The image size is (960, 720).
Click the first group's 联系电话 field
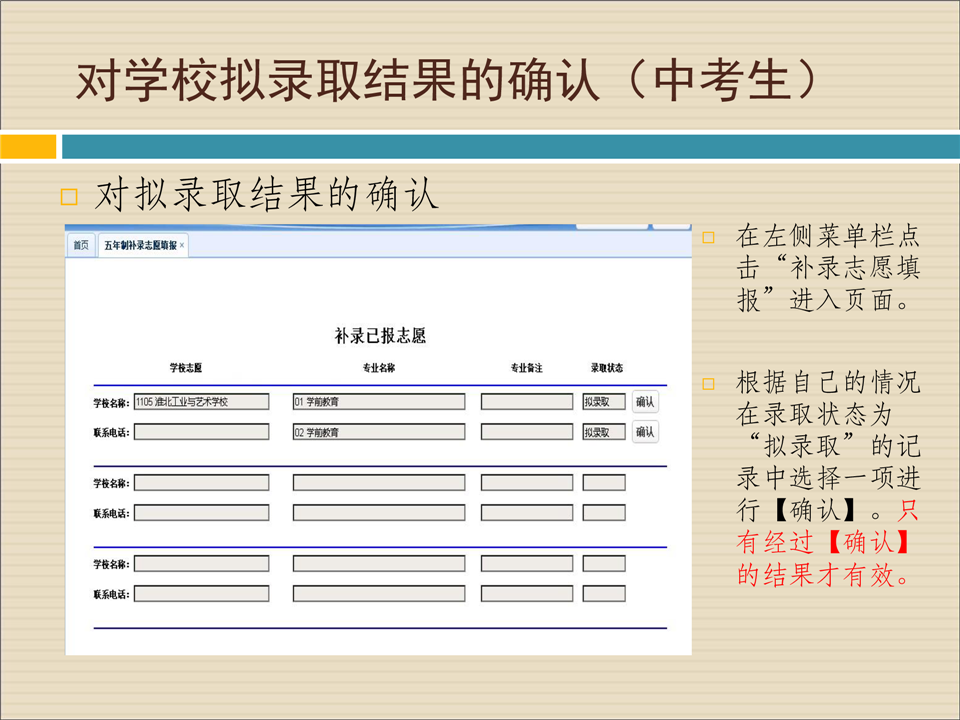tap(201, 432)
